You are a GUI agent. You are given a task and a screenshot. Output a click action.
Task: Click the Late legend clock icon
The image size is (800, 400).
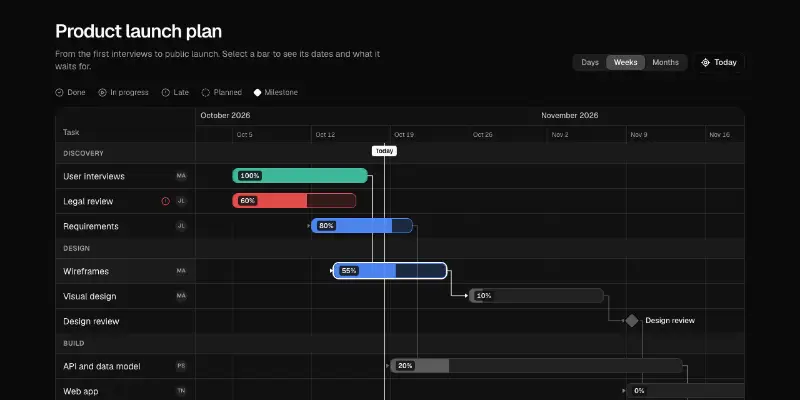[165, 92]
